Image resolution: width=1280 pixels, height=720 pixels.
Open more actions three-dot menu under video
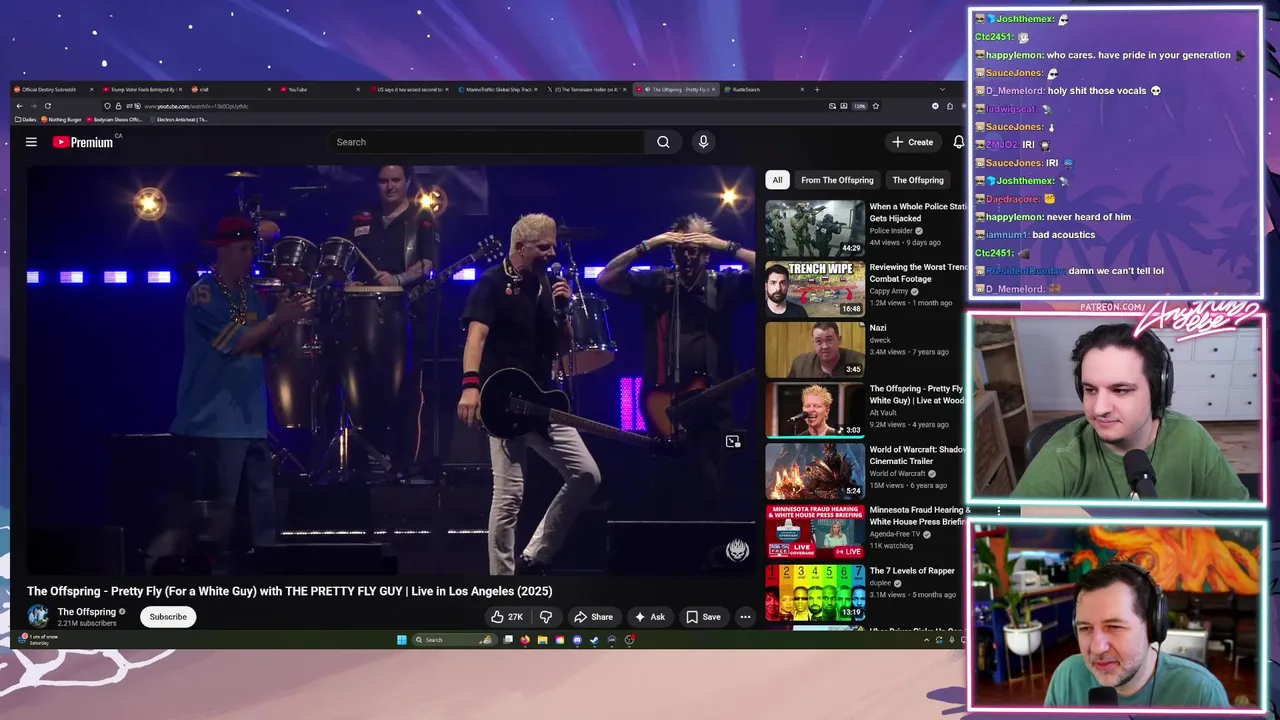coord(745,617)
